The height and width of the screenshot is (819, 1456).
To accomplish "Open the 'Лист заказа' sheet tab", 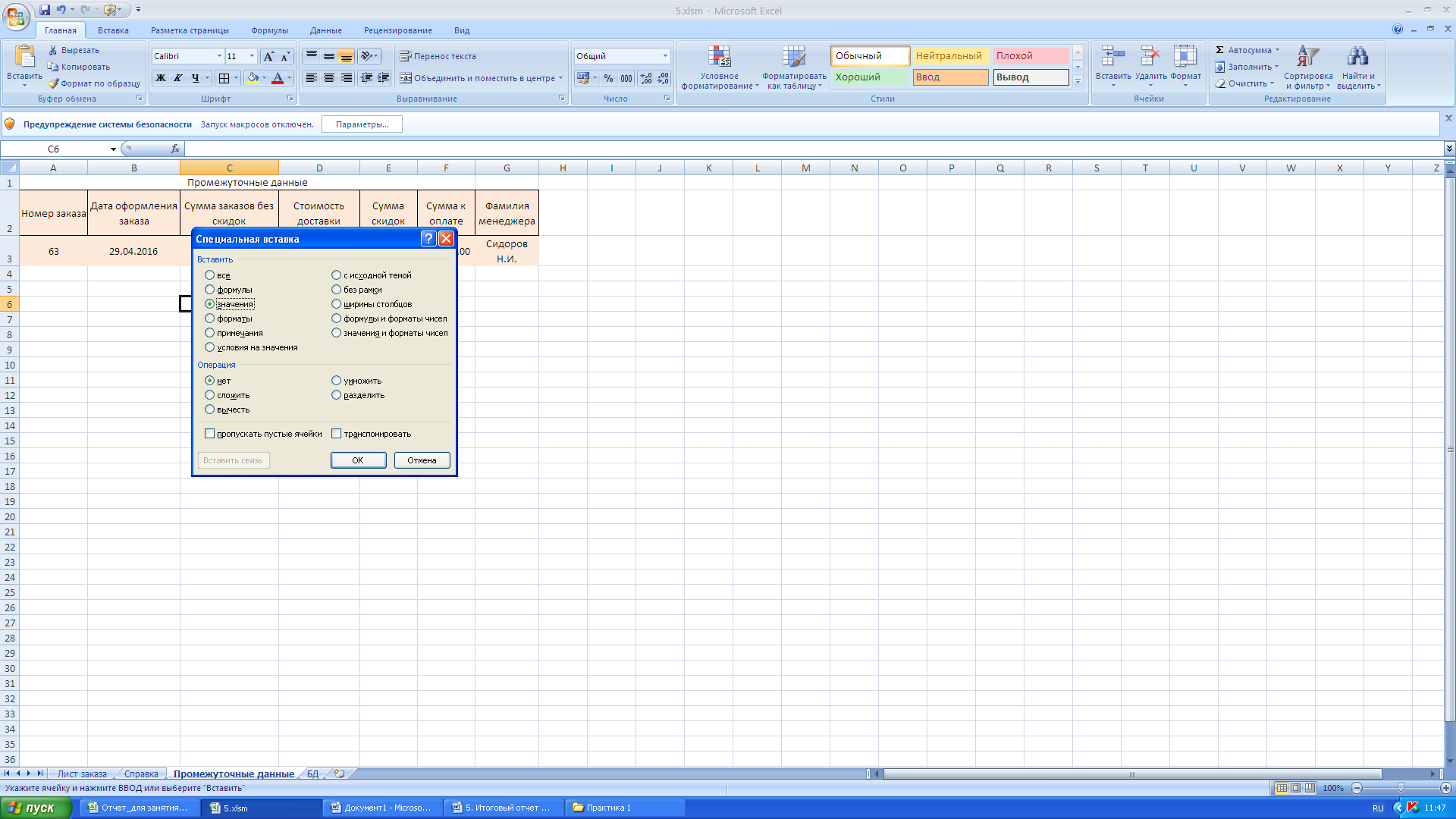I will (x=82, y=773).
